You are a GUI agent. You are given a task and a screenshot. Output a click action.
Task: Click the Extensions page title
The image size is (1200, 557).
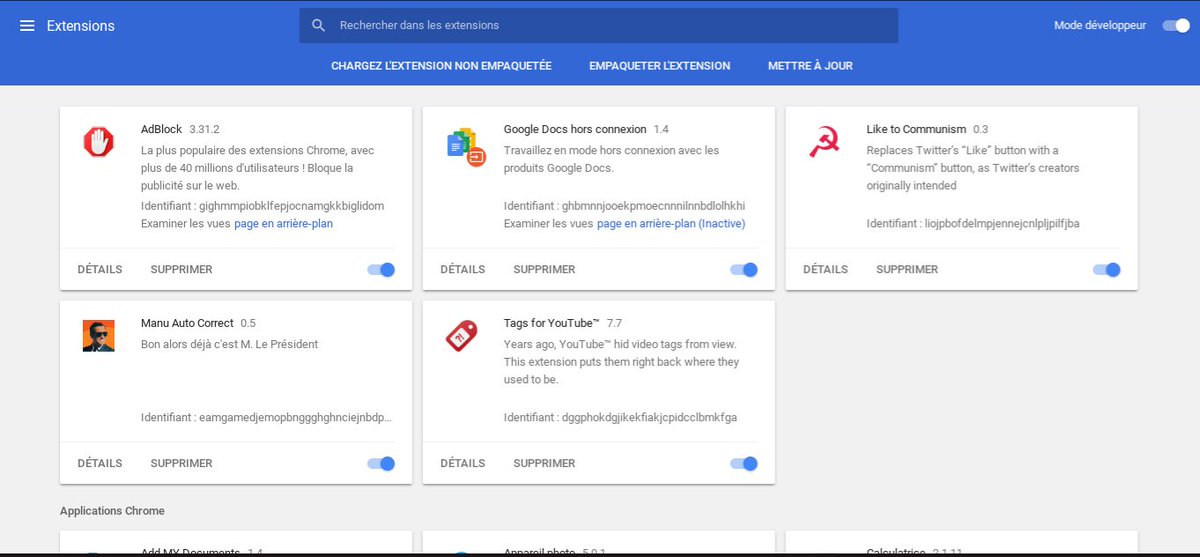tap(81, 25)
